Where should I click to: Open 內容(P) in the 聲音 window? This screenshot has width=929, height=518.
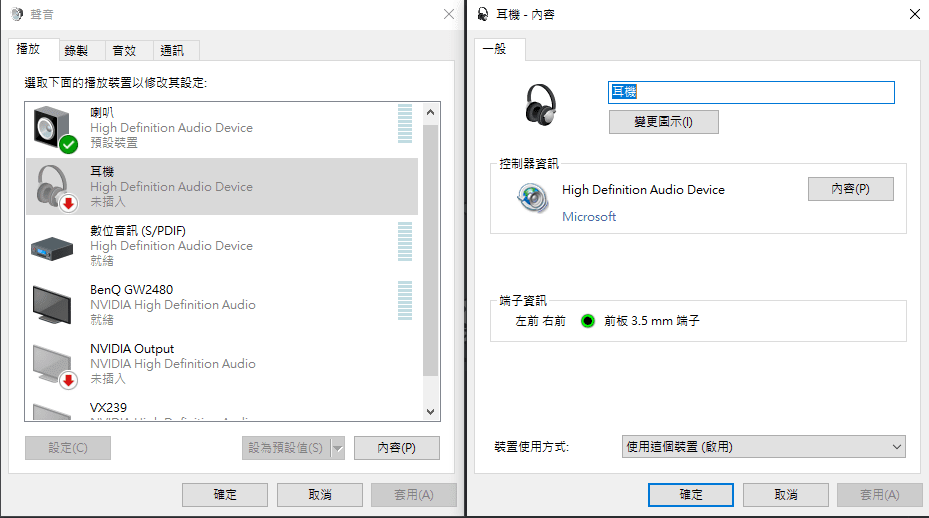[397, 448]
